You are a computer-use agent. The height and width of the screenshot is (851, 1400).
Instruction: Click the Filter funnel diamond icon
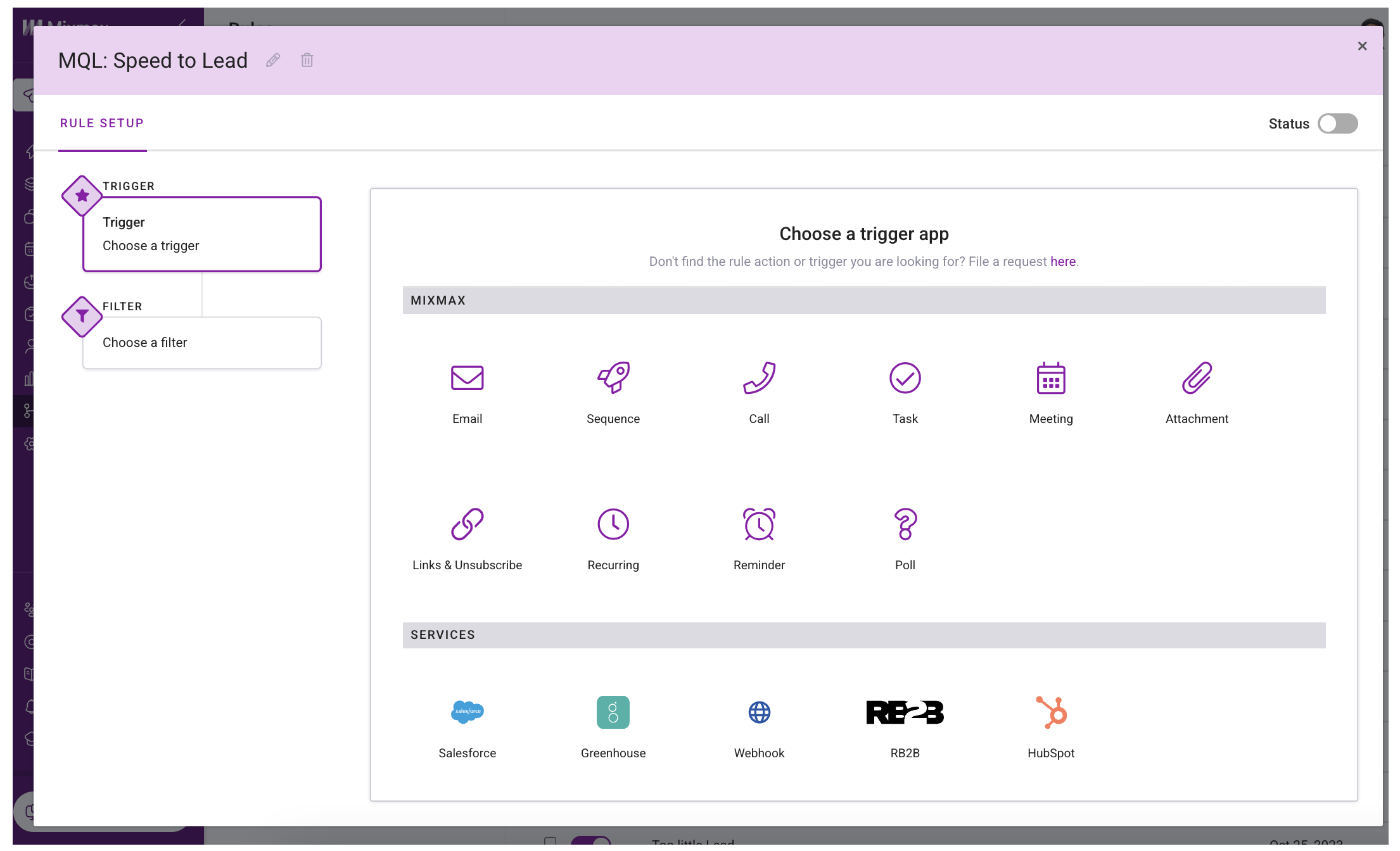[x=82, y=316]
